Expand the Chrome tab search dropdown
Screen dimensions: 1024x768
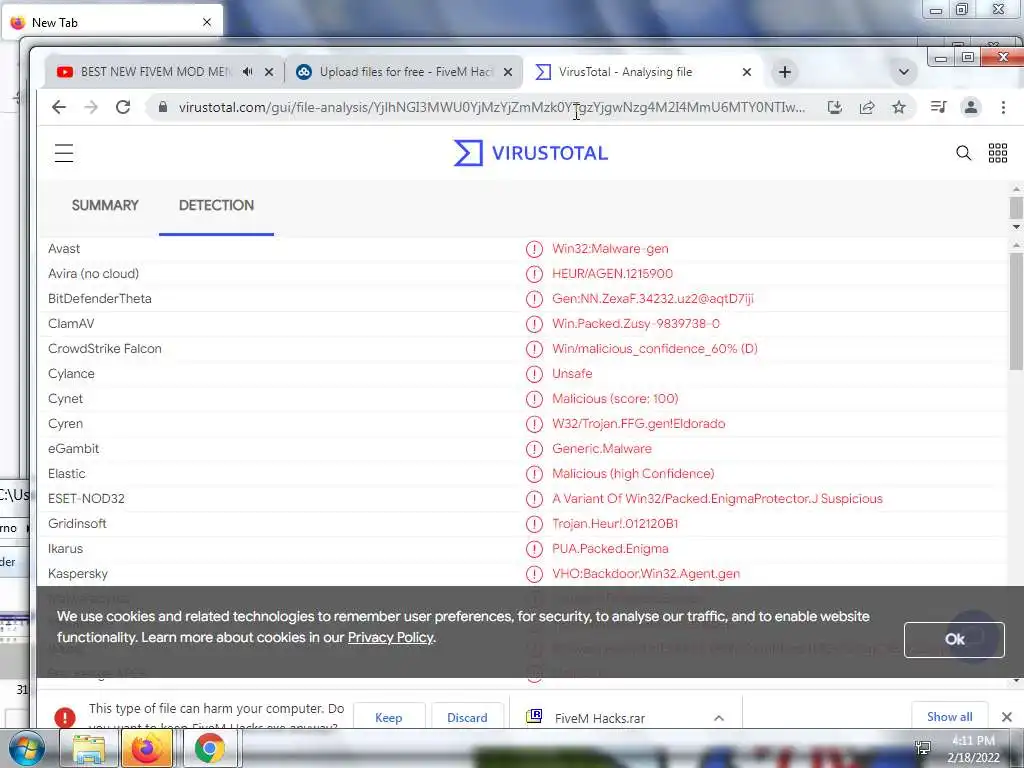click(x=904, y=72)
